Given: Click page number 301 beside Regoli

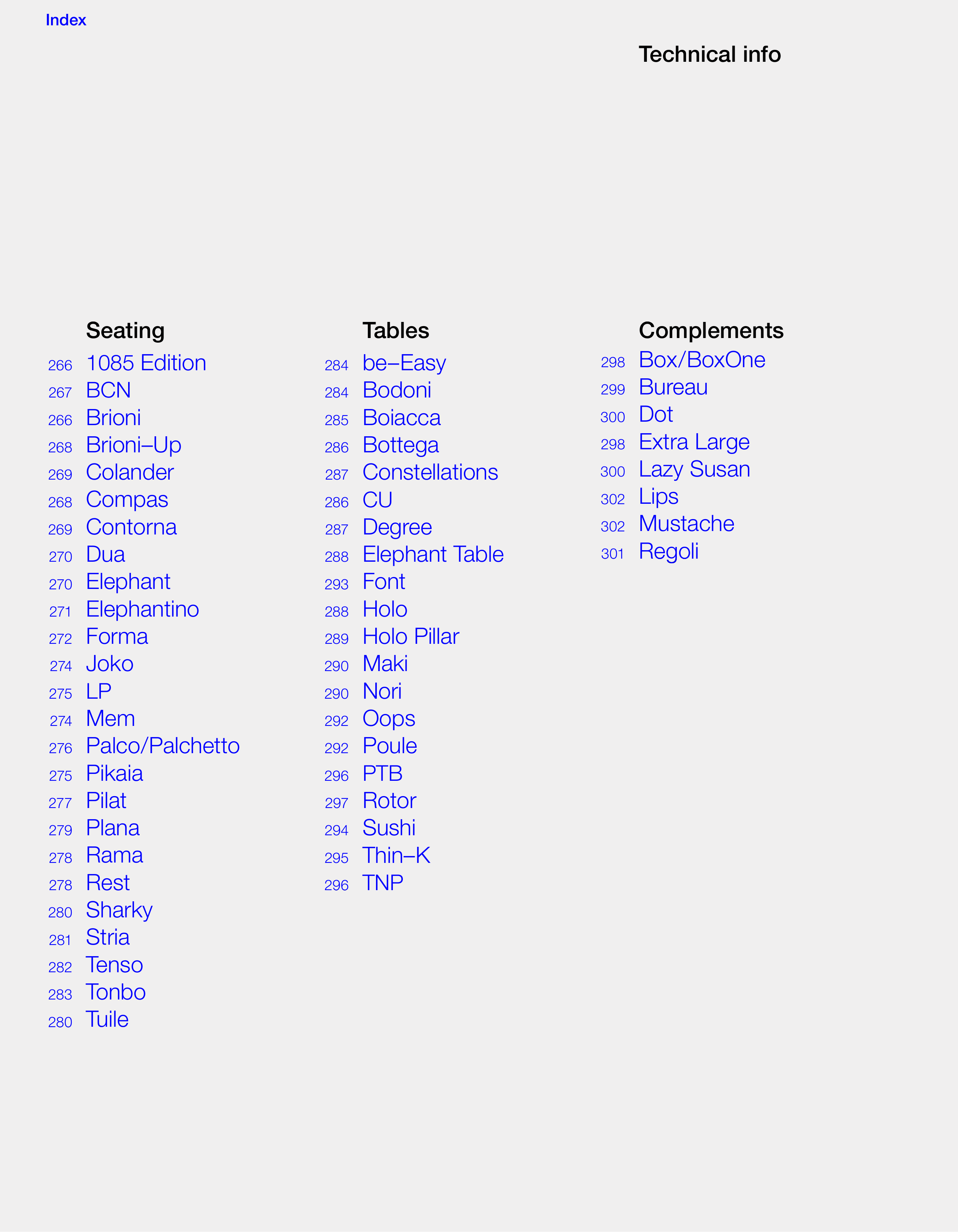Looking at the screenshot, I should pyautogui.click(x=612, y=554).
